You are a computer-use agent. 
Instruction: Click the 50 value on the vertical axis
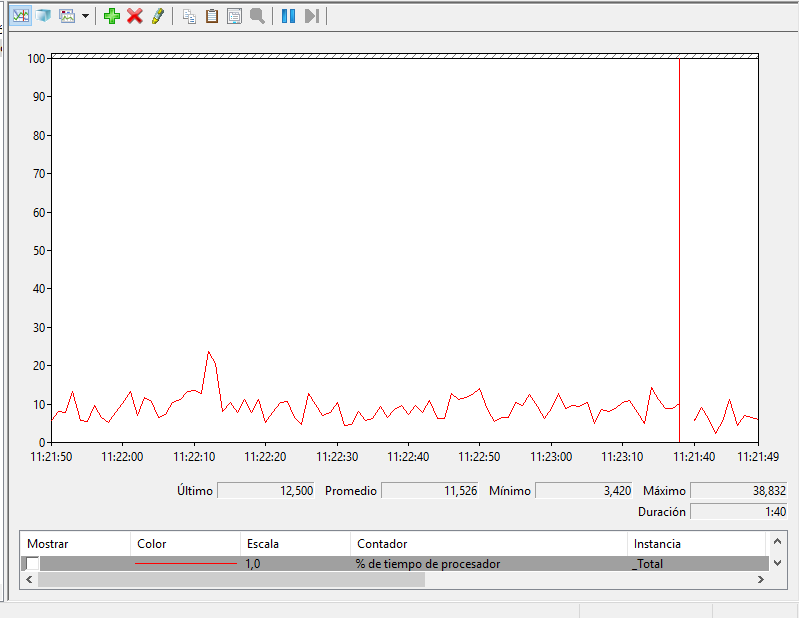pyautogui.click(x=39, y=250)
